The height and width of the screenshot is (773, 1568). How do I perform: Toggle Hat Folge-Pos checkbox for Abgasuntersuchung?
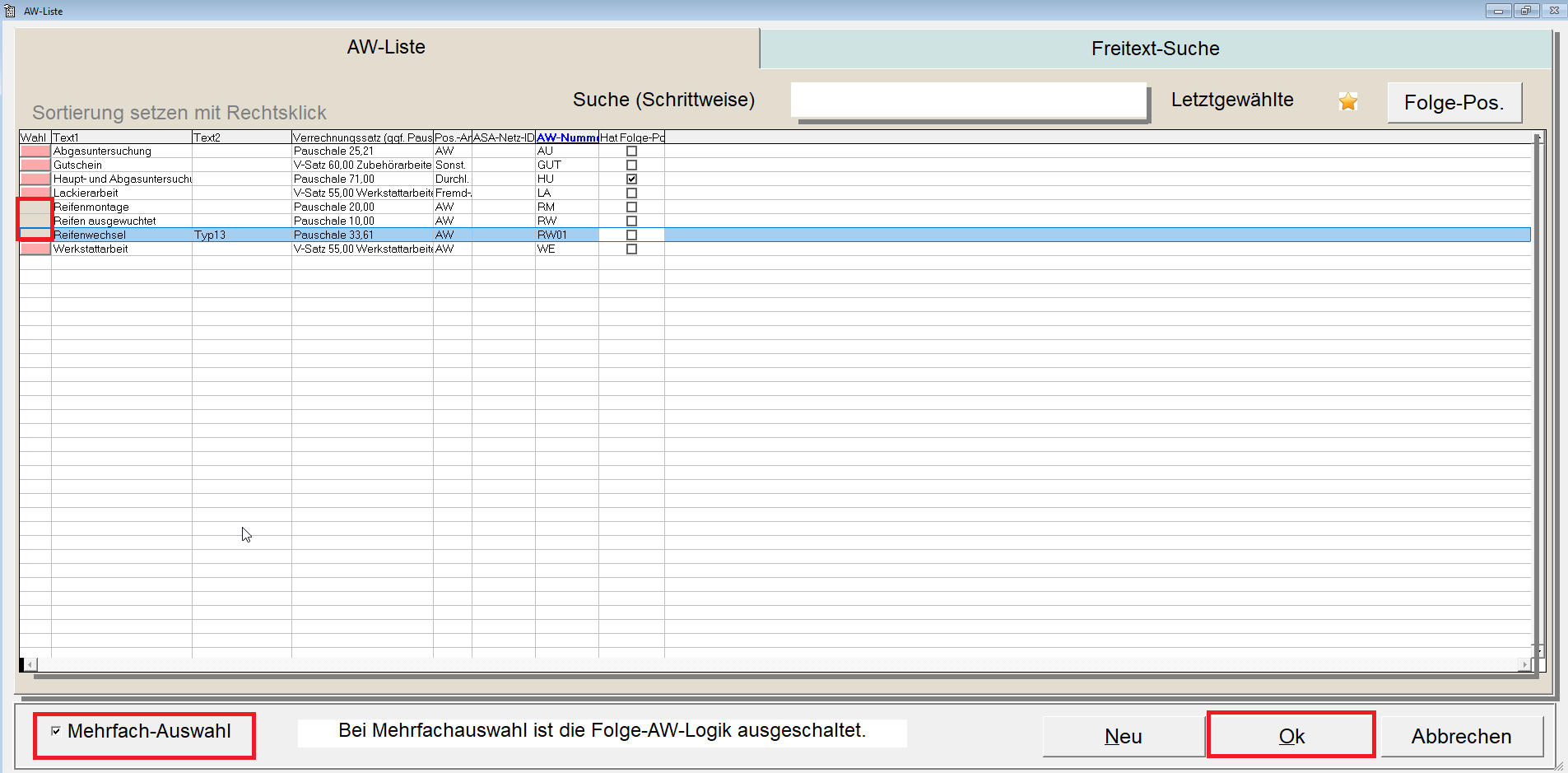[631, 151]
